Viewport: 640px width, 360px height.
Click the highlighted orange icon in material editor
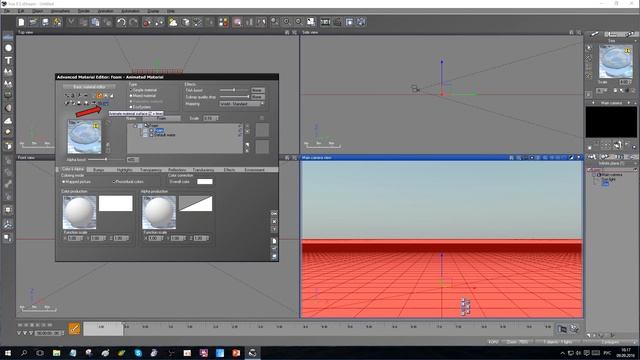click(x=99, y=96)
